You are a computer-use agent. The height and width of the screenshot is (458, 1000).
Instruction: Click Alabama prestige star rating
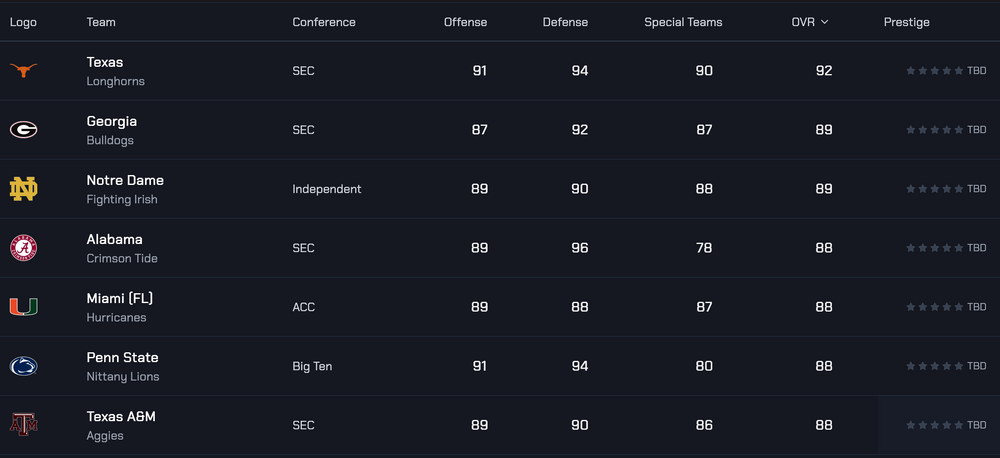pyautogui.click(x=934, y=248)
